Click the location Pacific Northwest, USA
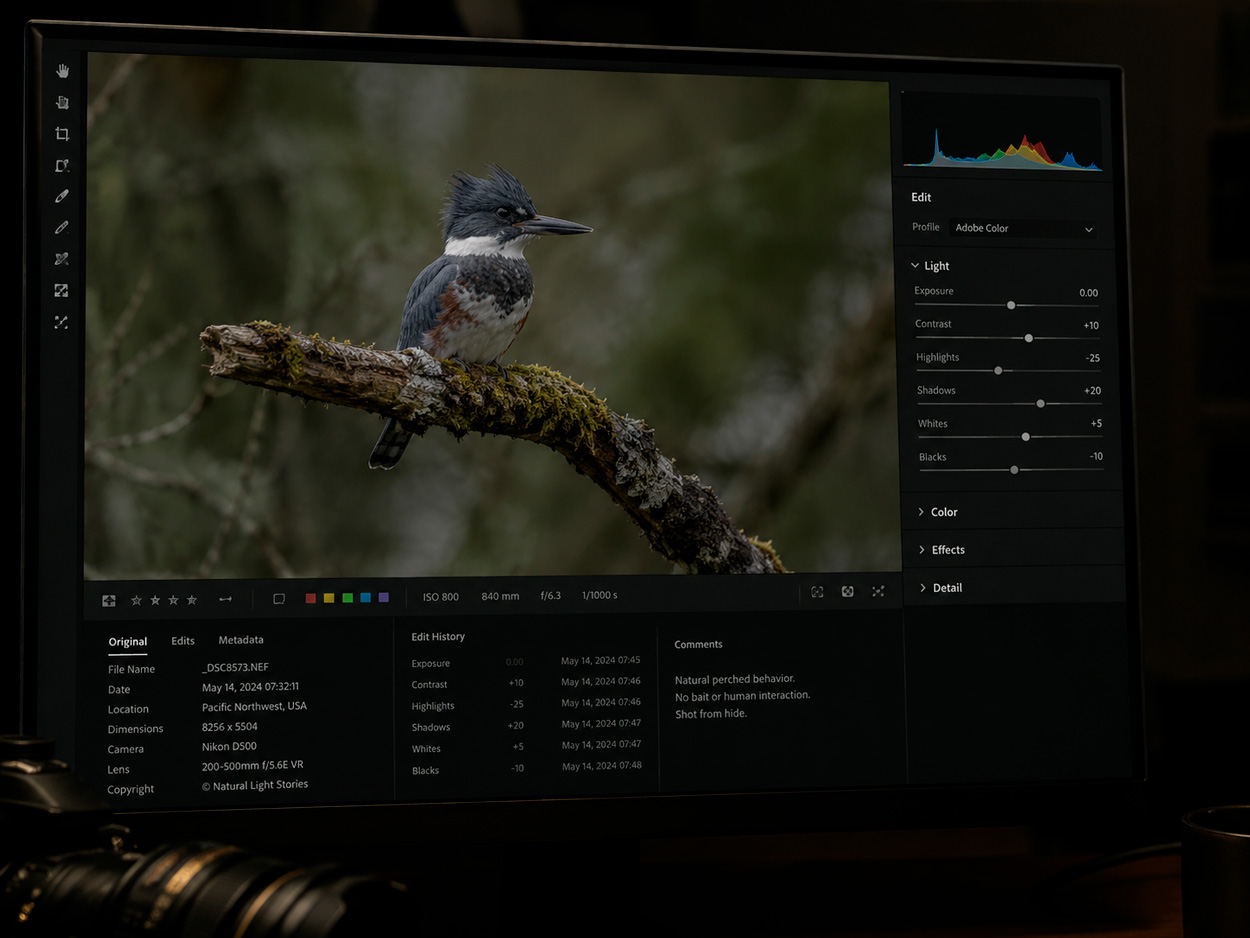Image resolution: width=1250 pixels, height=938 pixels. [254, 706]
